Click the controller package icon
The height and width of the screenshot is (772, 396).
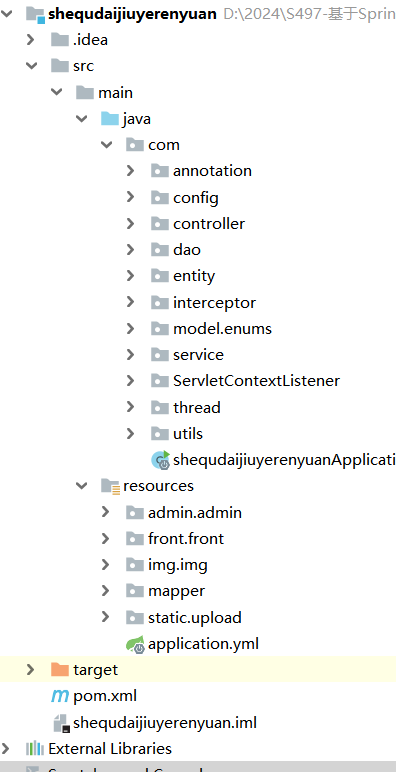coord(160,223)
